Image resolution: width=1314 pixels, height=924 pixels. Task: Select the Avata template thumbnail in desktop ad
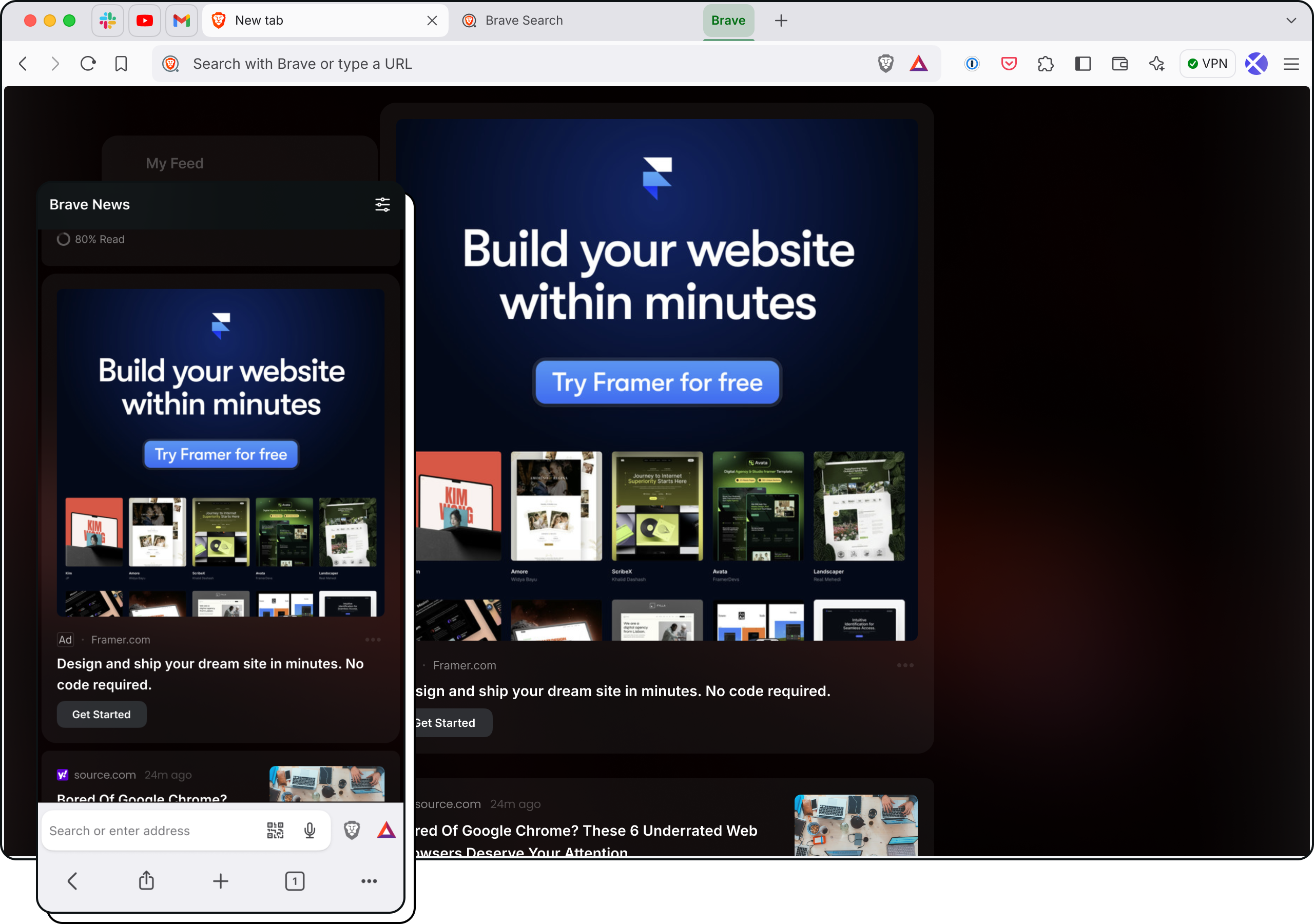[x=758, y=506]
